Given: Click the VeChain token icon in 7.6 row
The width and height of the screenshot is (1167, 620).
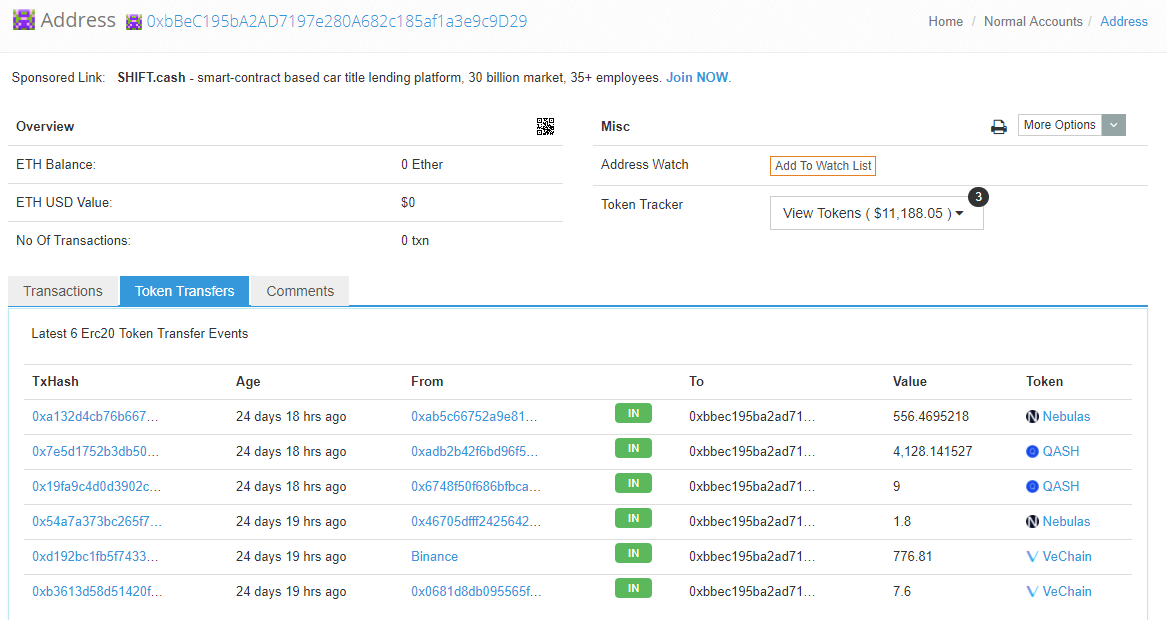Looking at the screenshot, I should (1032, 592).
